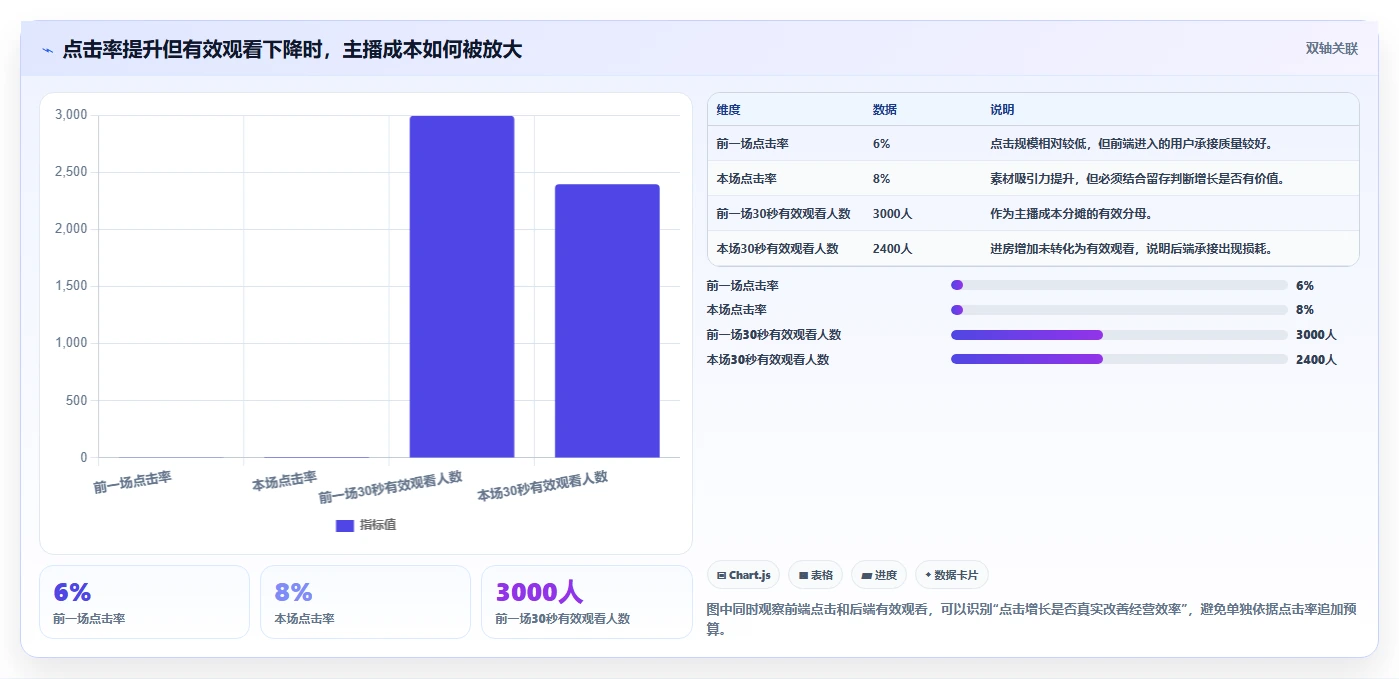Click the 前一场点击率 progress row label
1399x679 pixels.
(x=743, y=285)
